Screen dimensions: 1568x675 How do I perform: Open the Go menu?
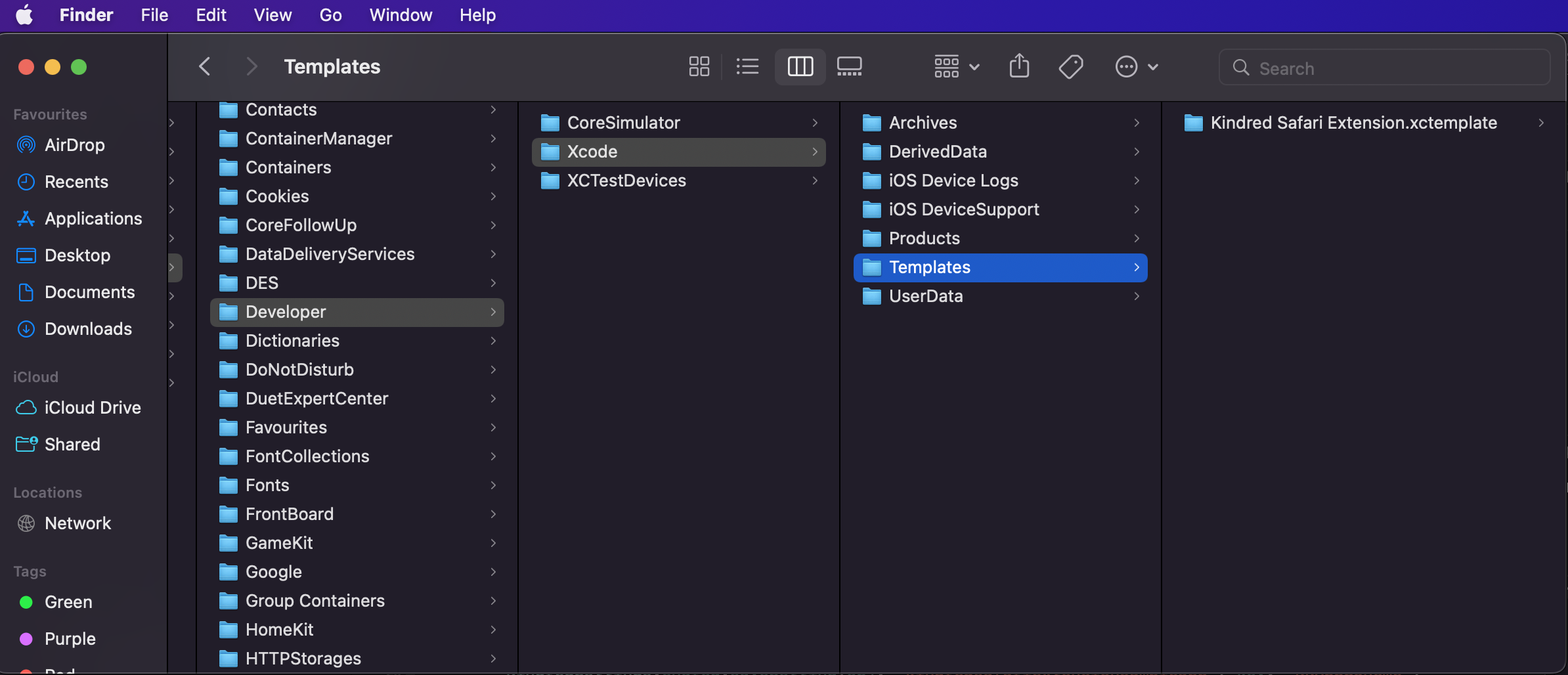coord(330,14)
